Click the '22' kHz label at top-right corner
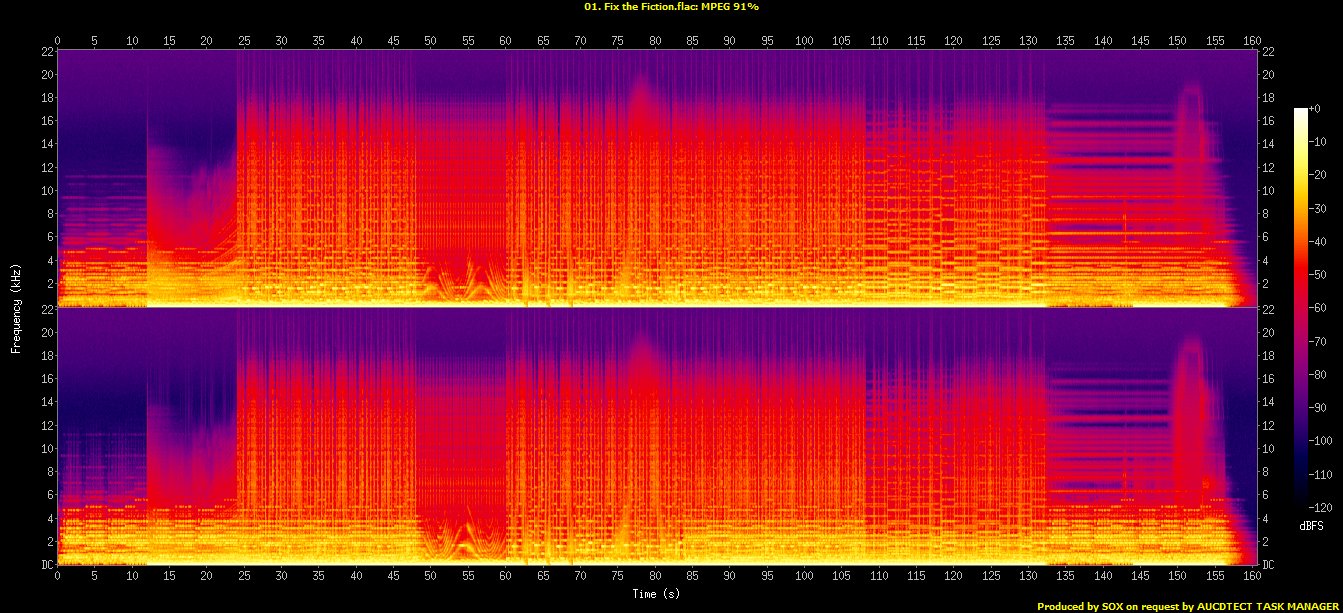Image resolution: width=1343 pixels, height=613 pixels. tap(1268, 51)
